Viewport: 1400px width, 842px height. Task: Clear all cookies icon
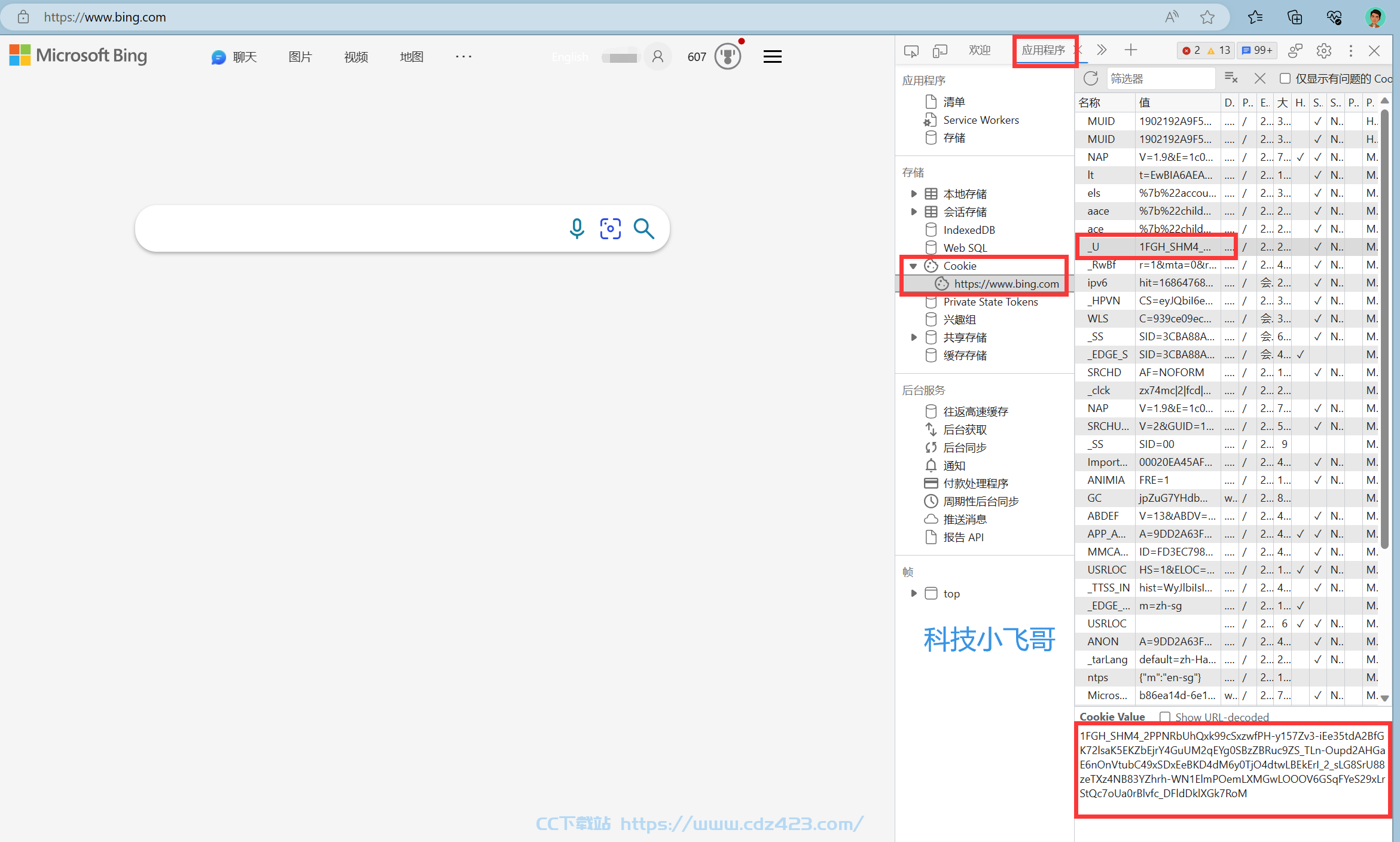[1231, 78]
